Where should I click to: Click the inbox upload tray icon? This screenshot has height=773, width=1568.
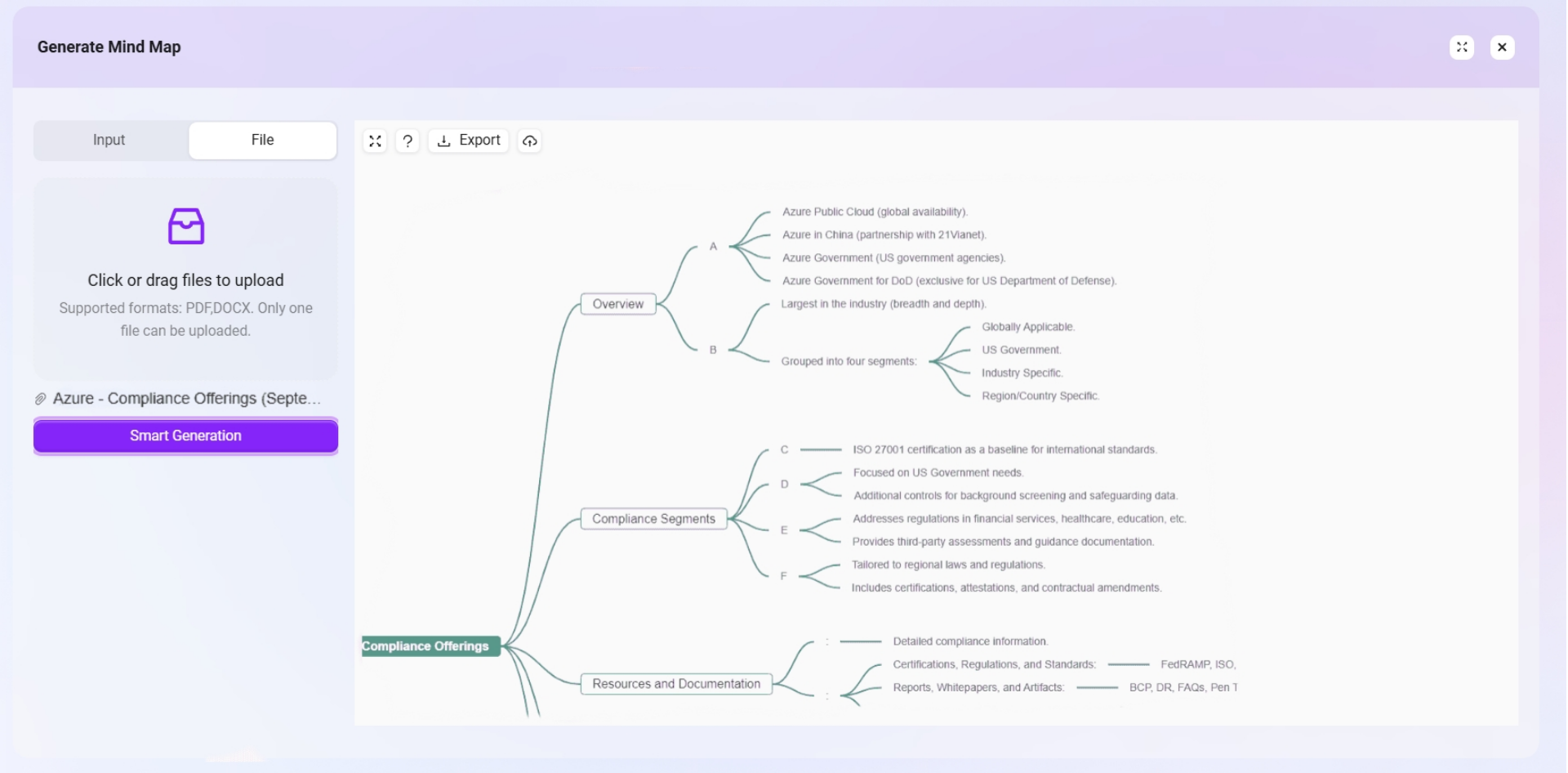pyautogui.click(x=186, y=226)
